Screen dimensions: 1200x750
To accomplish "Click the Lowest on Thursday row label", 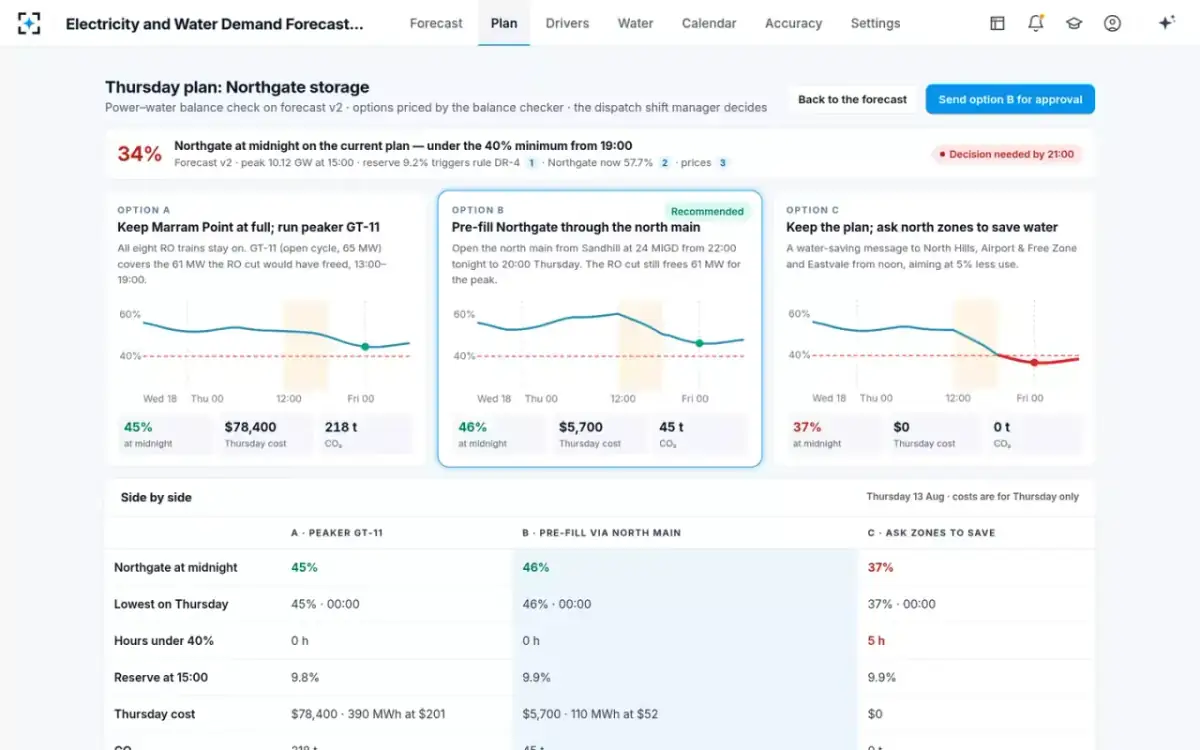I will click(x=171, y=604).
